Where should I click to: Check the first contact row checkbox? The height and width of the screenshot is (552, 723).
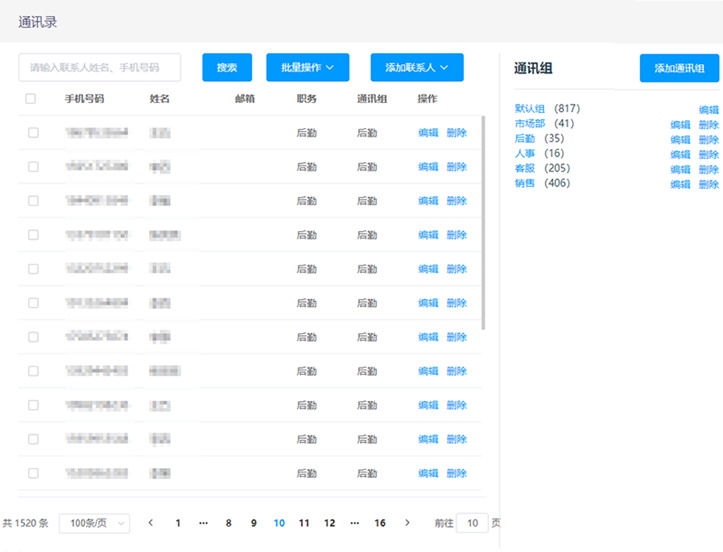(x=33, y=132)
